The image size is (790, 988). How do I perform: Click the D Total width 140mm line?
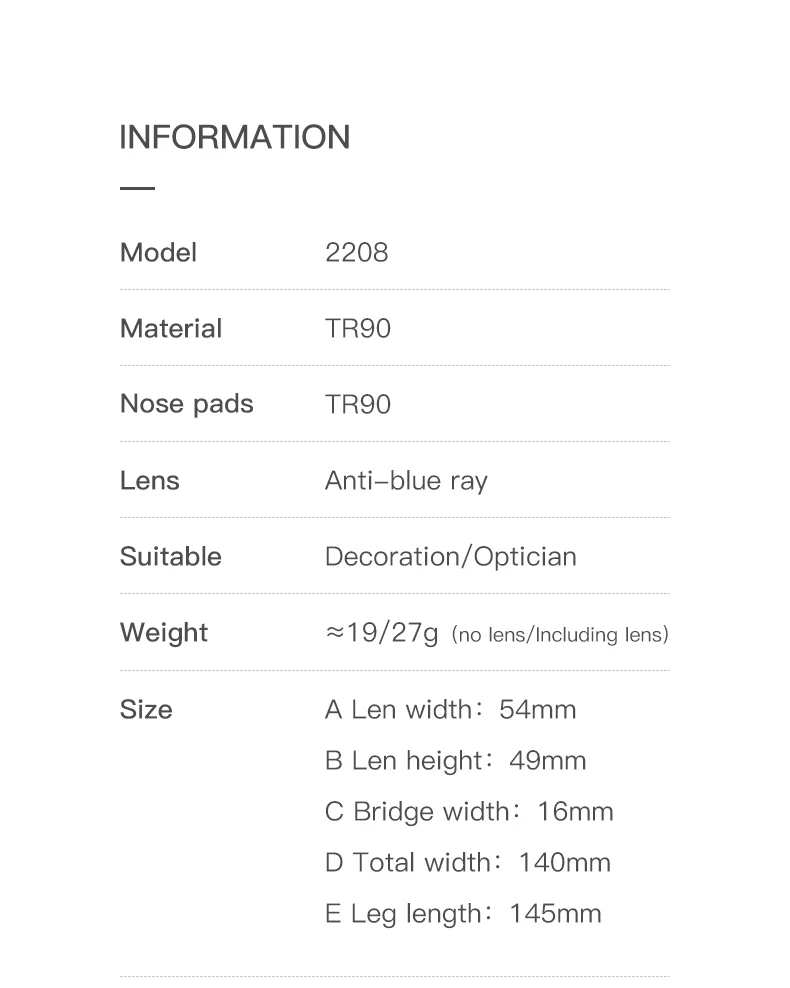click(468, 863)
